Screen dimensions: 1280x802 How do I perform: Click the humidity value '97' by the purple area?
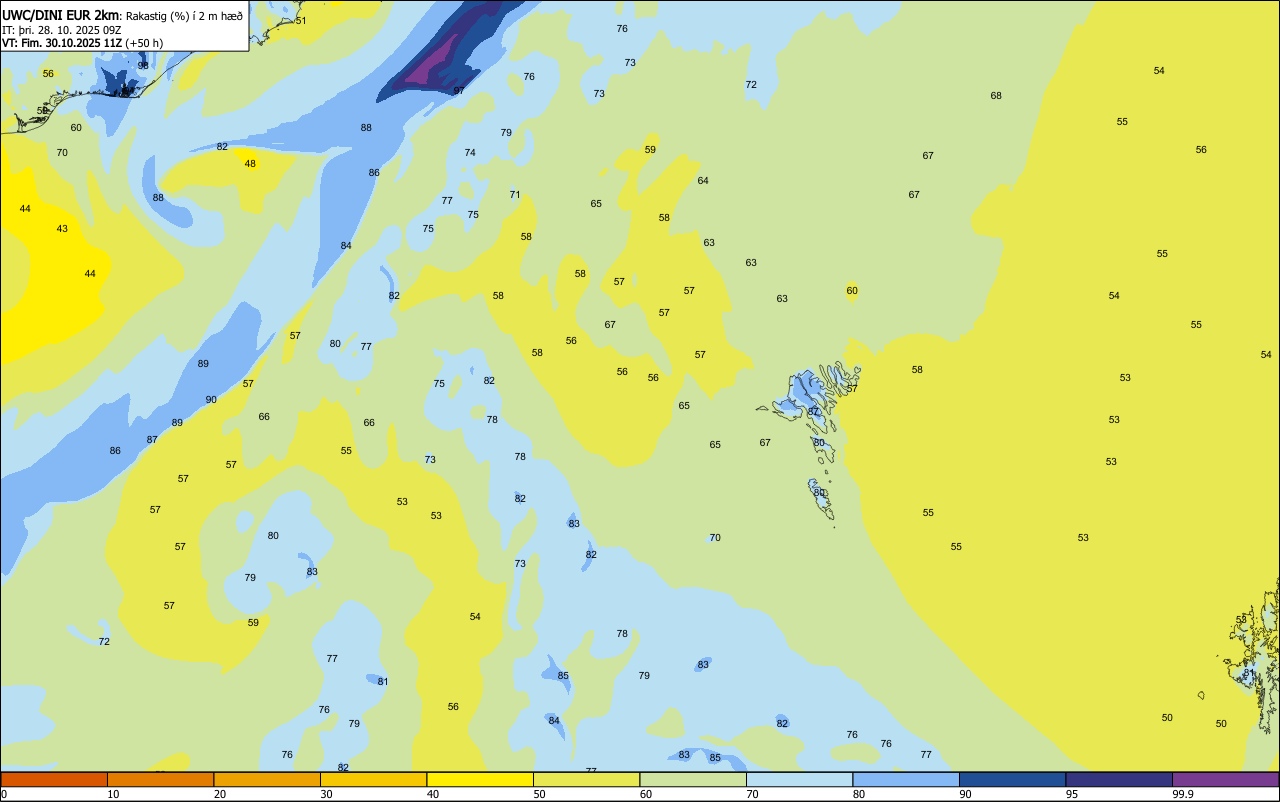pos(459,90)
